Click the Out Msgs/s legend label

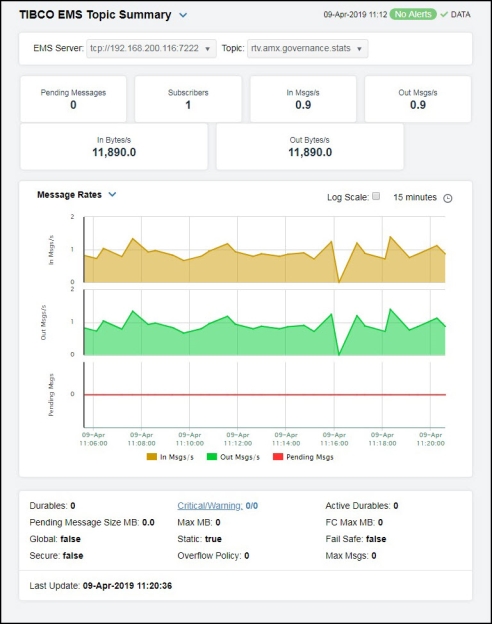click(240, 457)
